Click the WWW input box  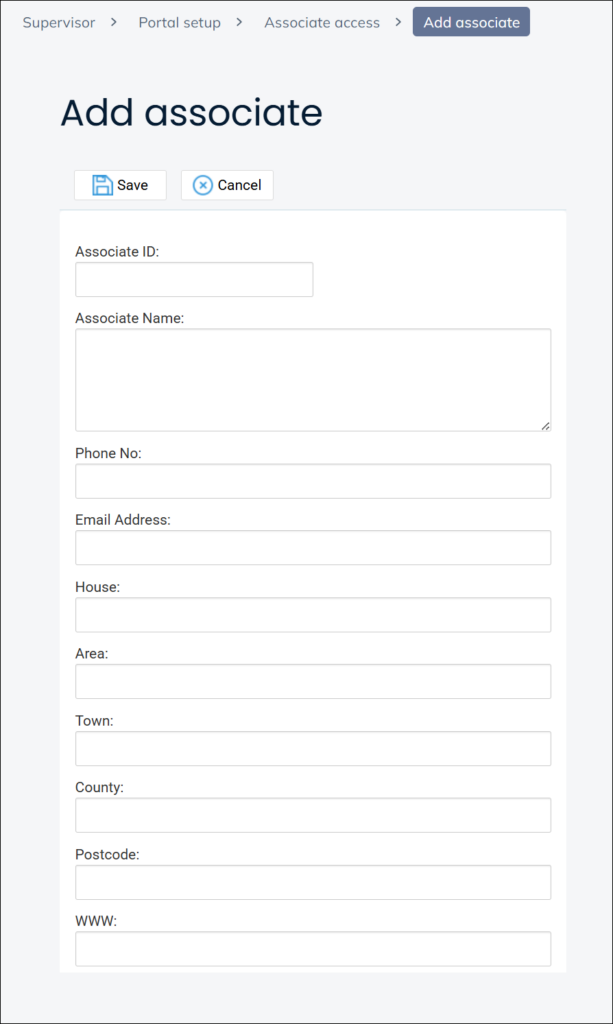313,949
